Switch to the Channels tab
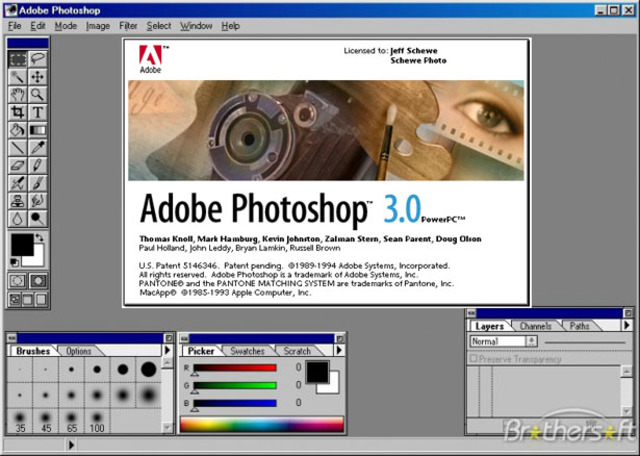Screen dimensions: 640x456 [x=536, y=326]
